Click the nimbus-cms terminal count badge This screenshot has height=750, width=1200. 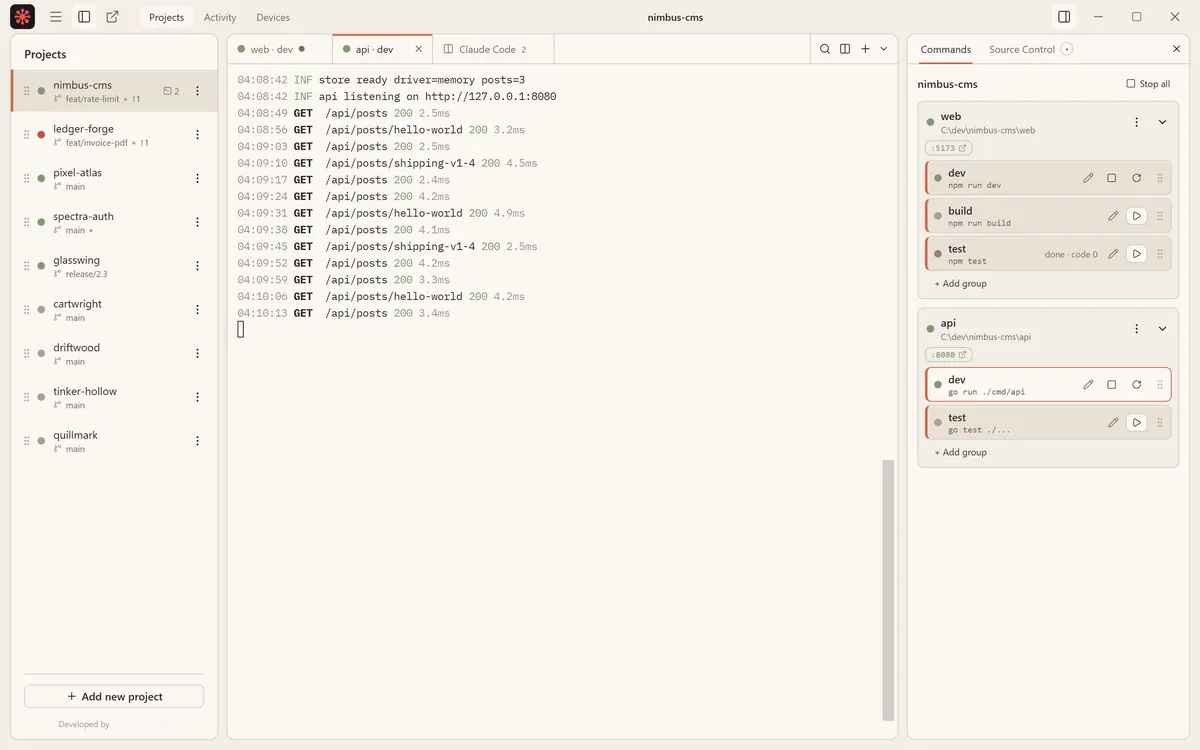(171, 91)
